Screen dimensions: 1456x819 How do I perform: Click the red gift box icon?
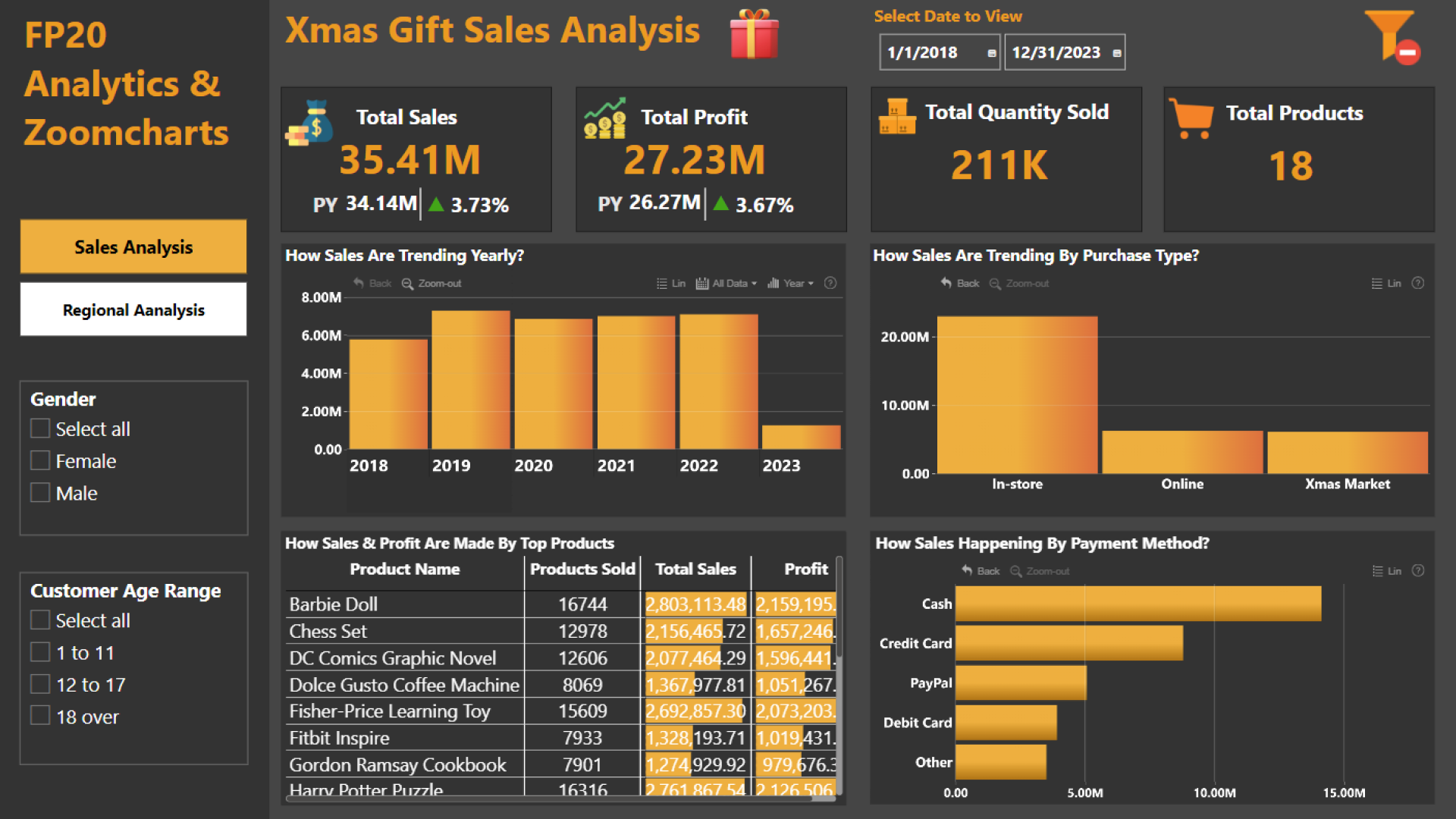tap(754, 34)
